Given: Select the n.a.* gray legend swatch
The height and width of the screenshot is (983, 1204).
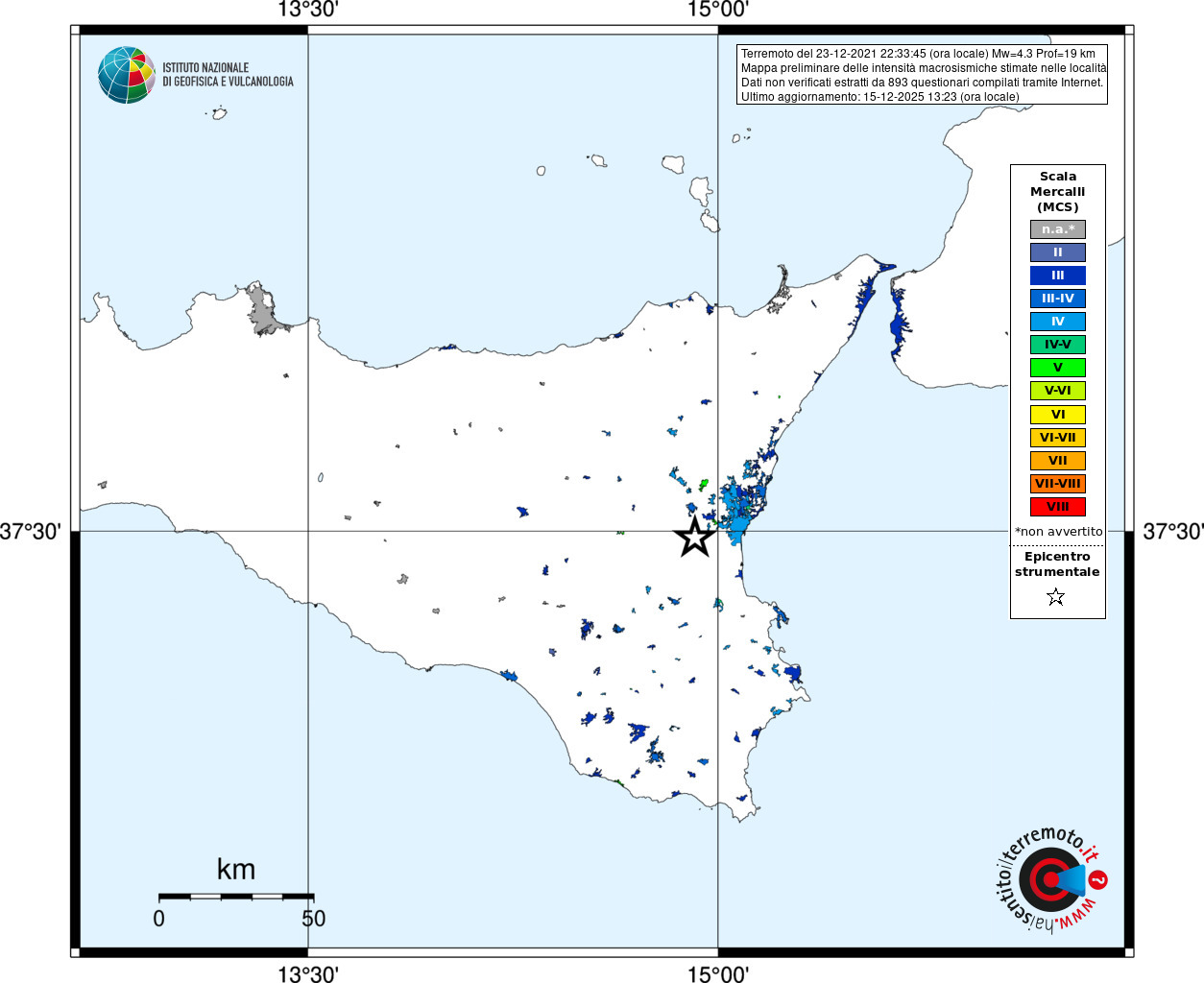Looking at the screenshot, I should click(x=1058, y=229).
